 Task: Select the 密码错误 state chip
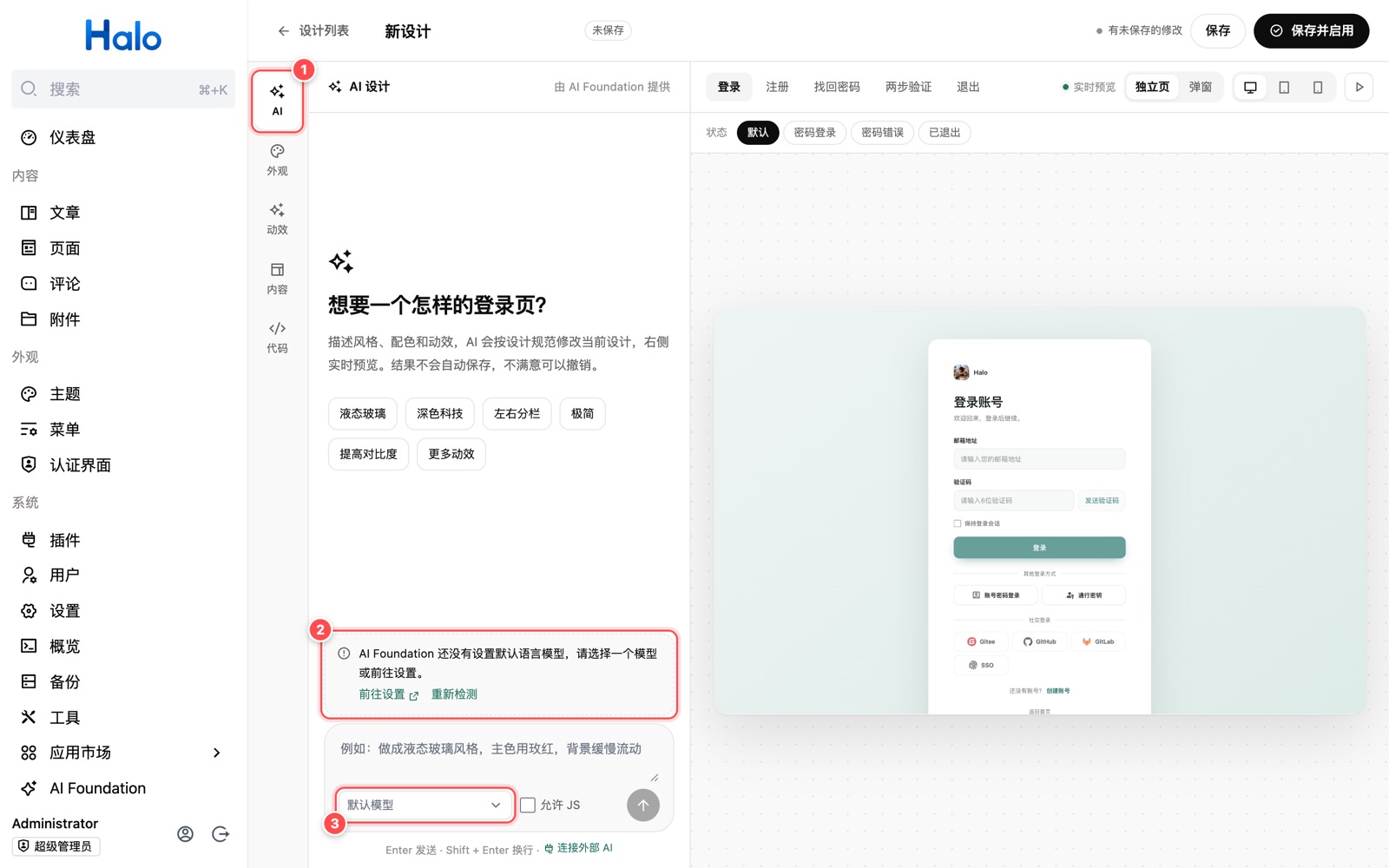point(882,133)
